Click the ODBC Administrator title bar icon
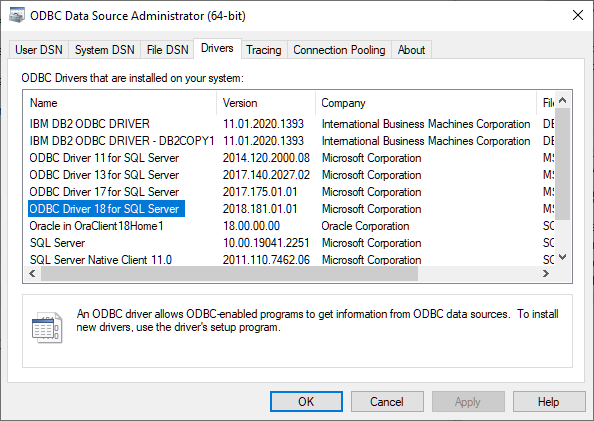 point(17,16)
